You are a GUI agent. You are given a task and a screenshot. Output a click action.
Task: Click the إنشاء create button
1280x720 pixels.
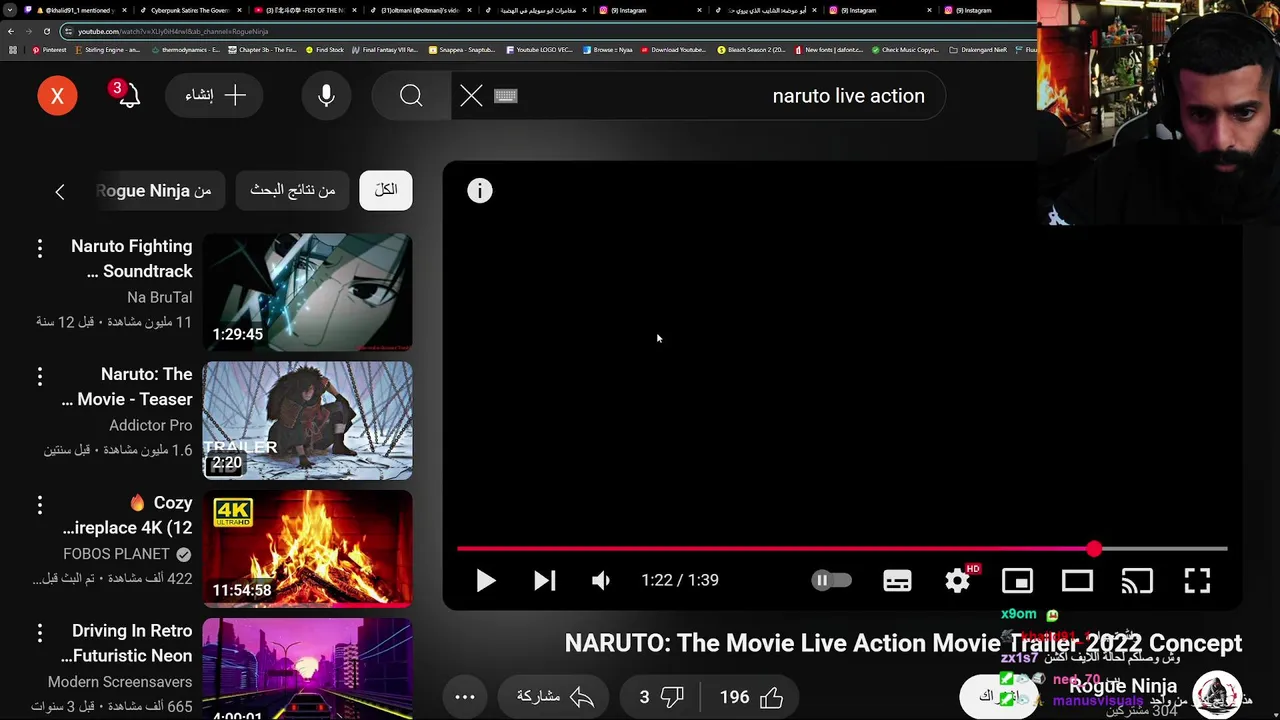tap(214, 96)
